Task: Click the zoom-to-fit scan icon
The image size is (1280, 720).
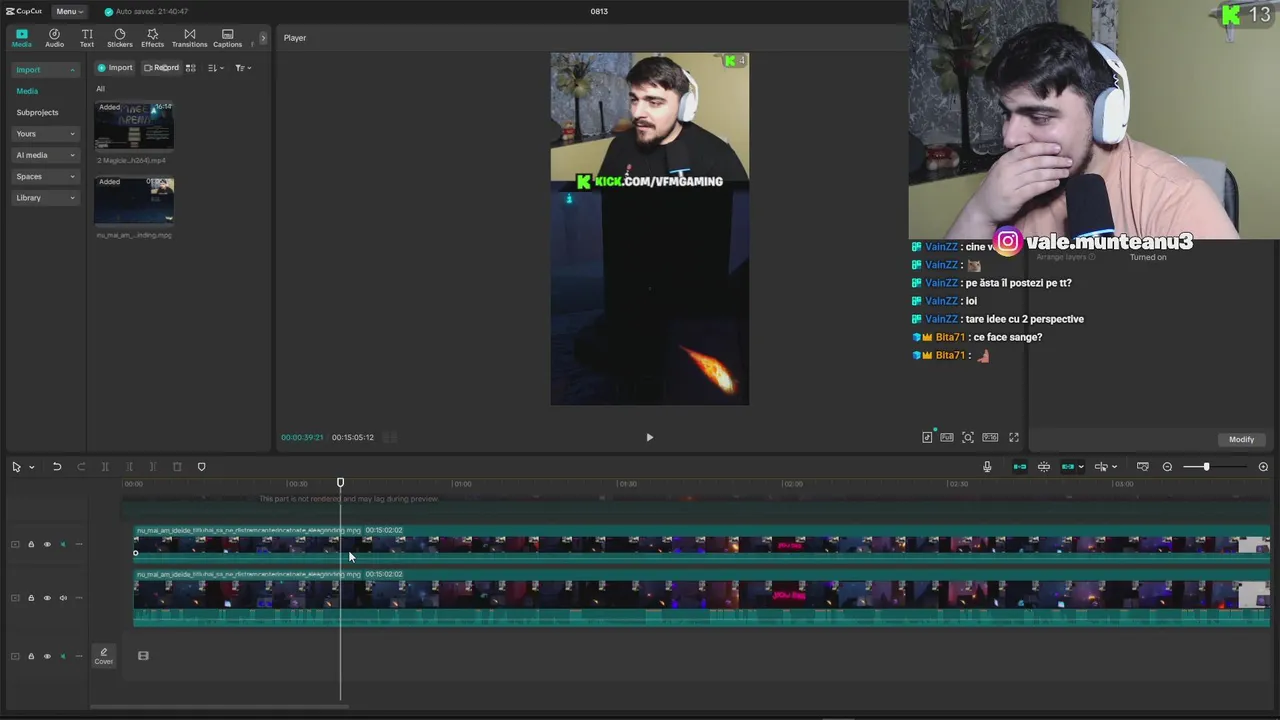Action: click(968, 437)
